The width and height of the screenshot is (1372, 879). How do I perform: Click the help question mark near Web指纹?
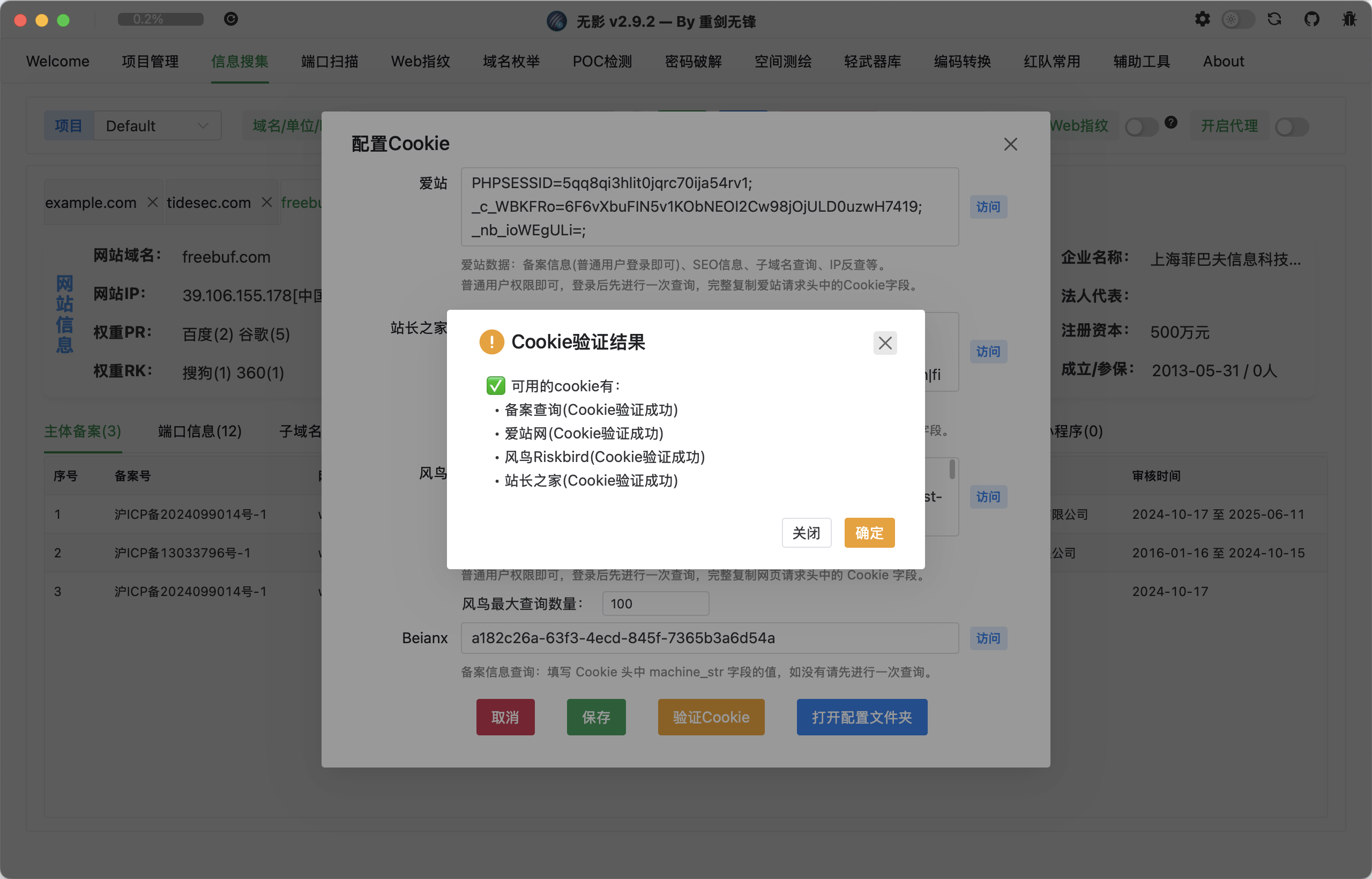[1171, 122]
